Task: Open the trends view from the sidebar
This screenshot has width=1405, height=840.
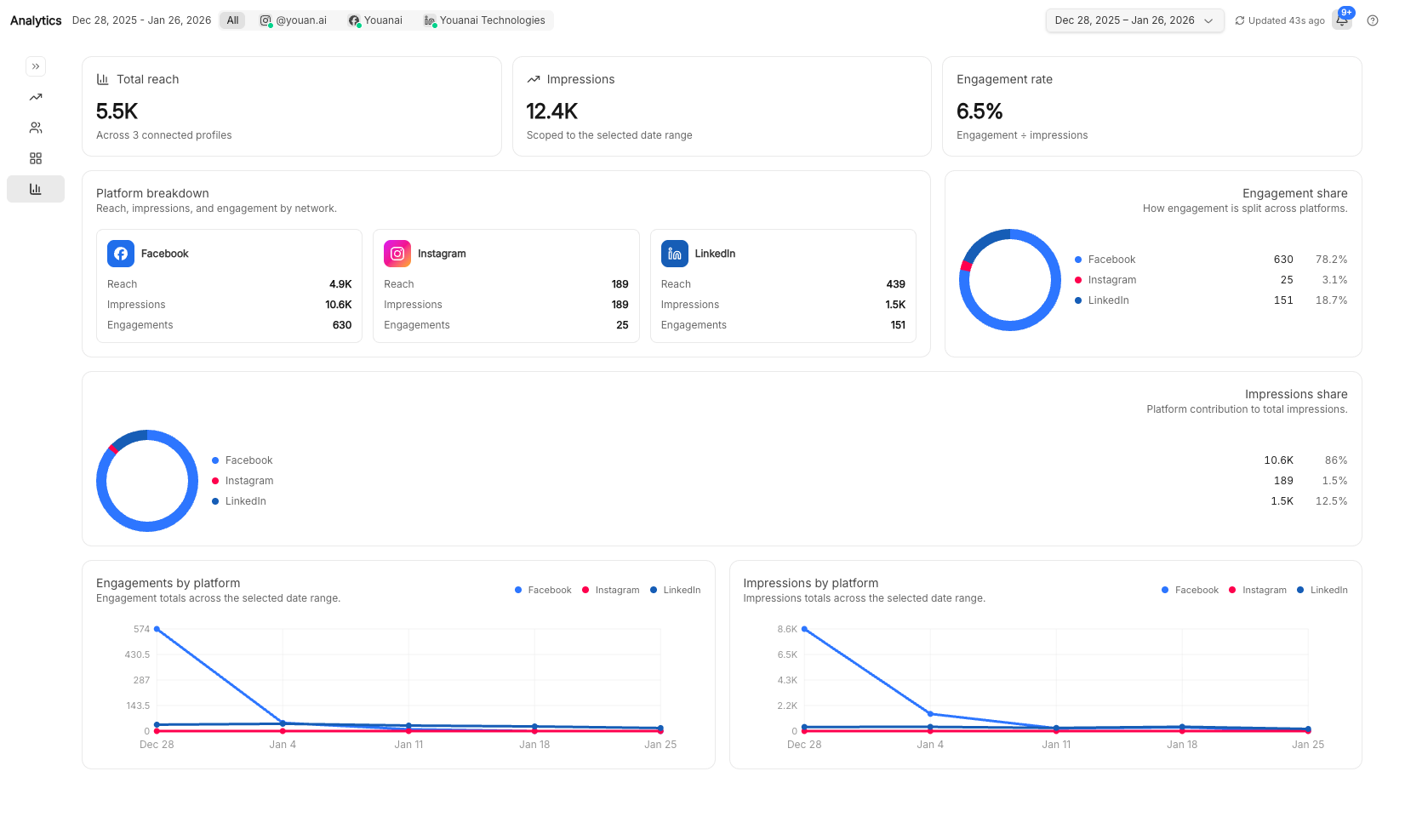Action: tap(36, 97)
